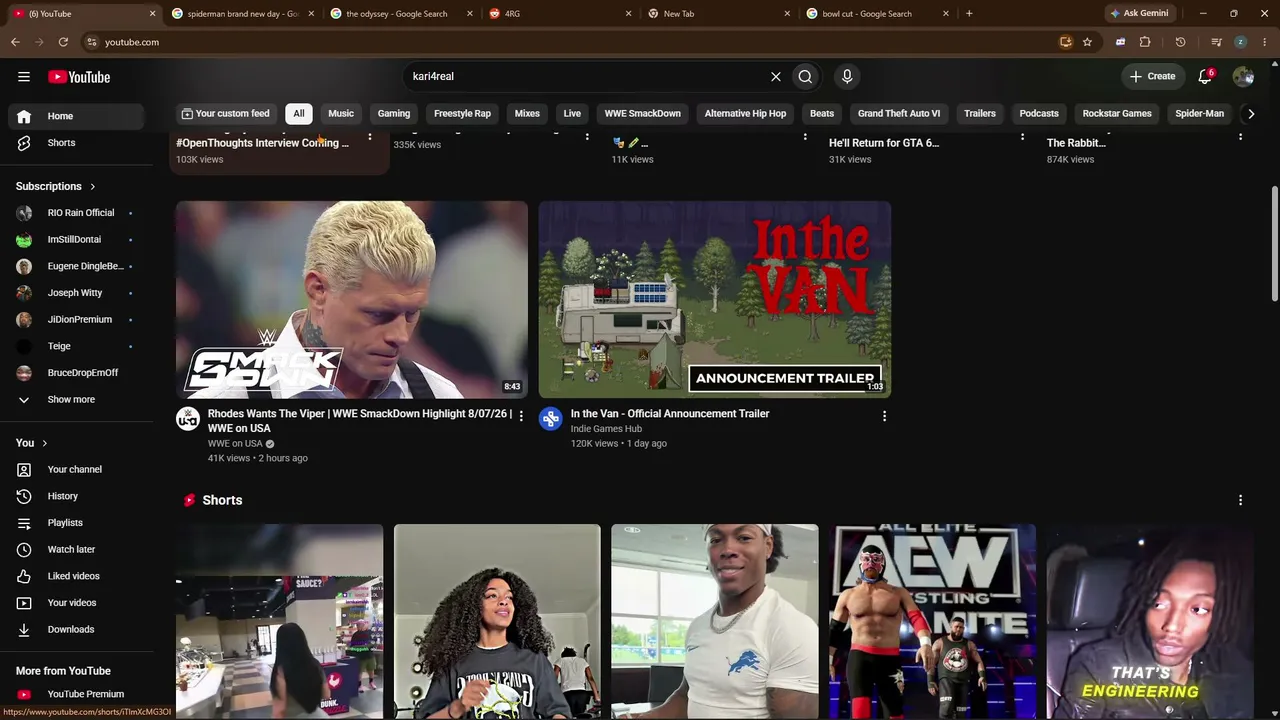This screenshot has height=720, width=1280.
Task: Open the notifications bell
Action: (1205, 76)
